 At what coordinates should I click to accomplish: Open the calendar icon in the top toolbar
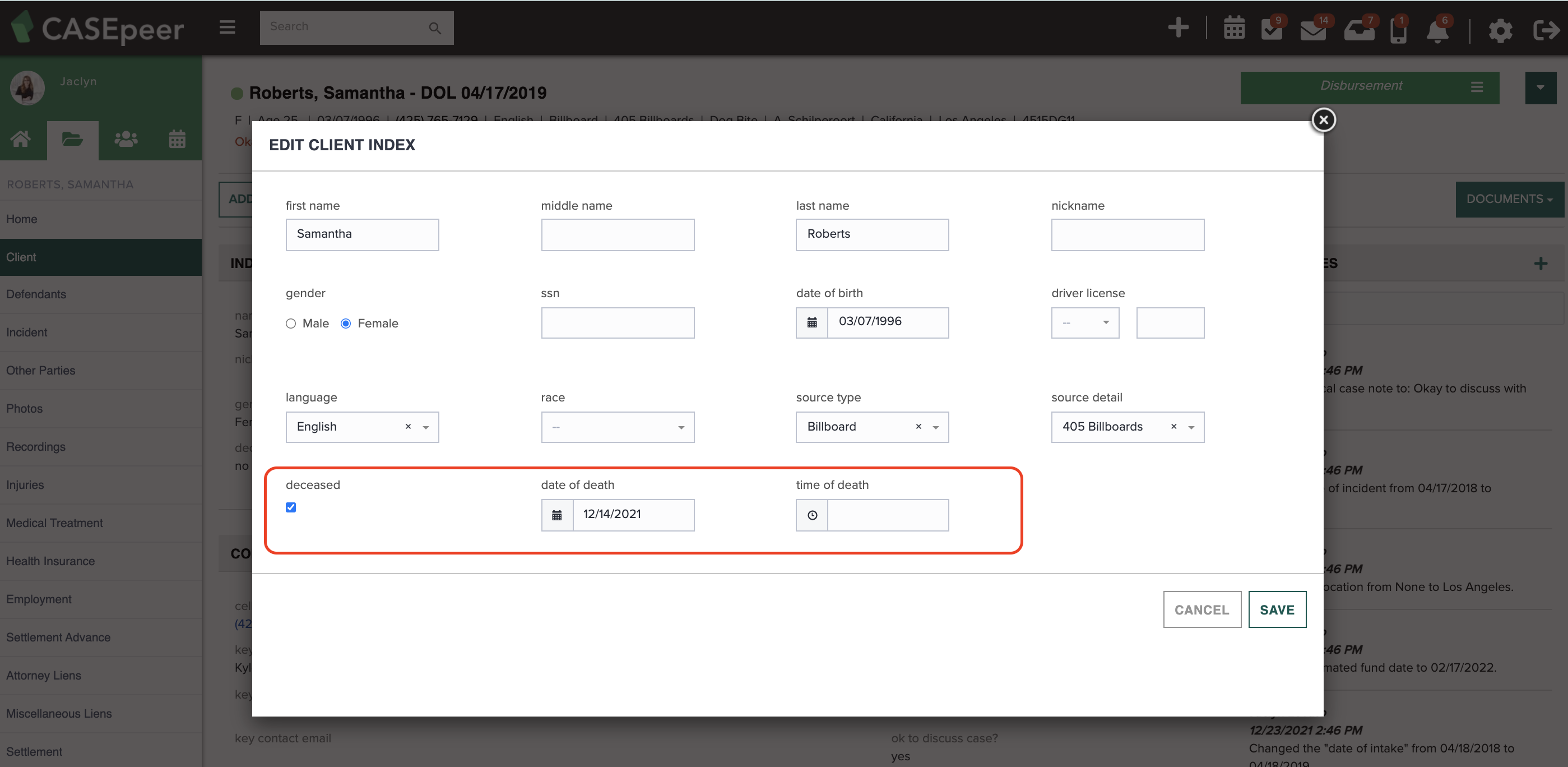tap(1235, 28)
